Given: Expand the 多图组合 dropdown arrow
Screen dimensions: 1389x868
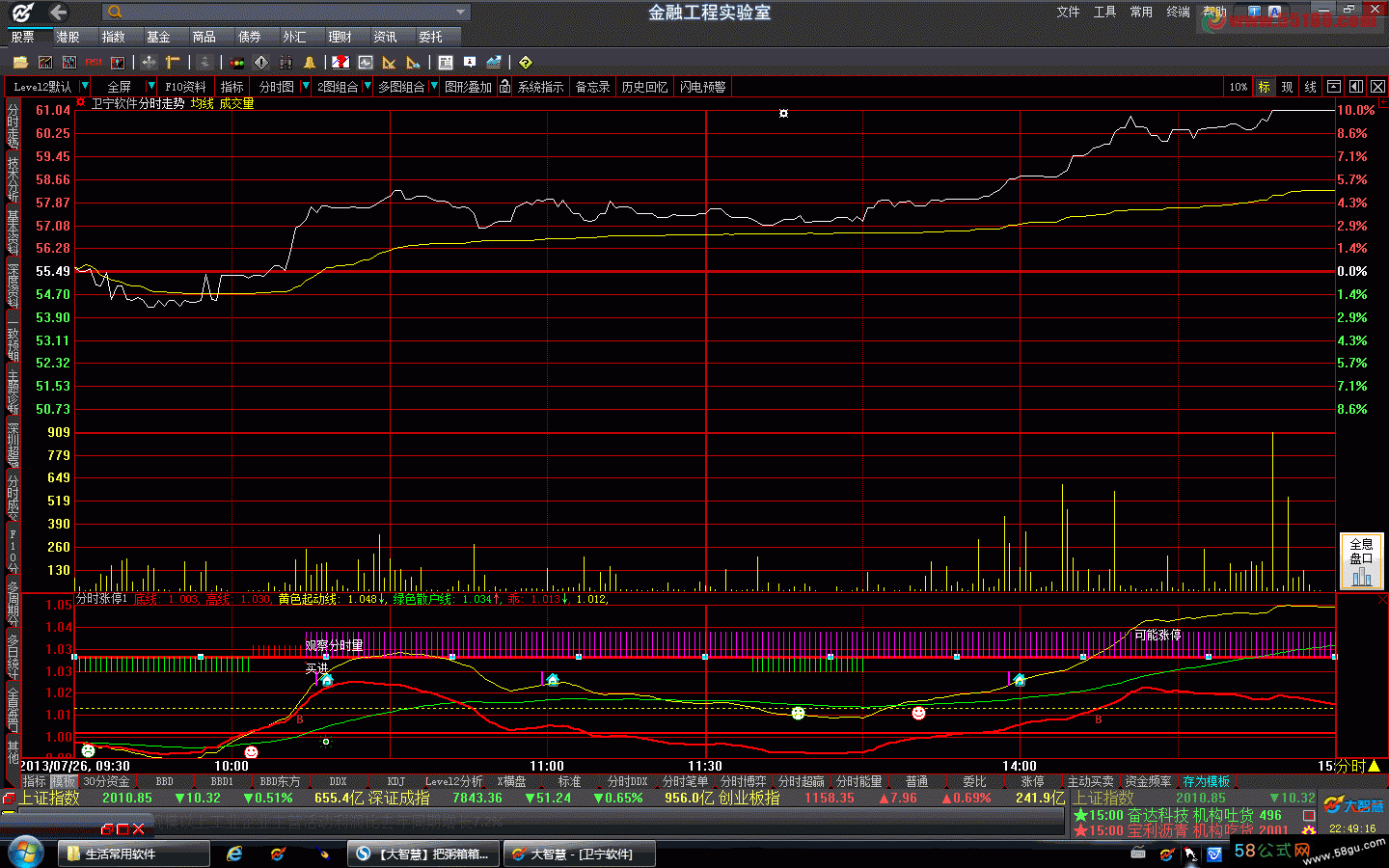Looking at the screenshot, I should click(x=434, y=87).
